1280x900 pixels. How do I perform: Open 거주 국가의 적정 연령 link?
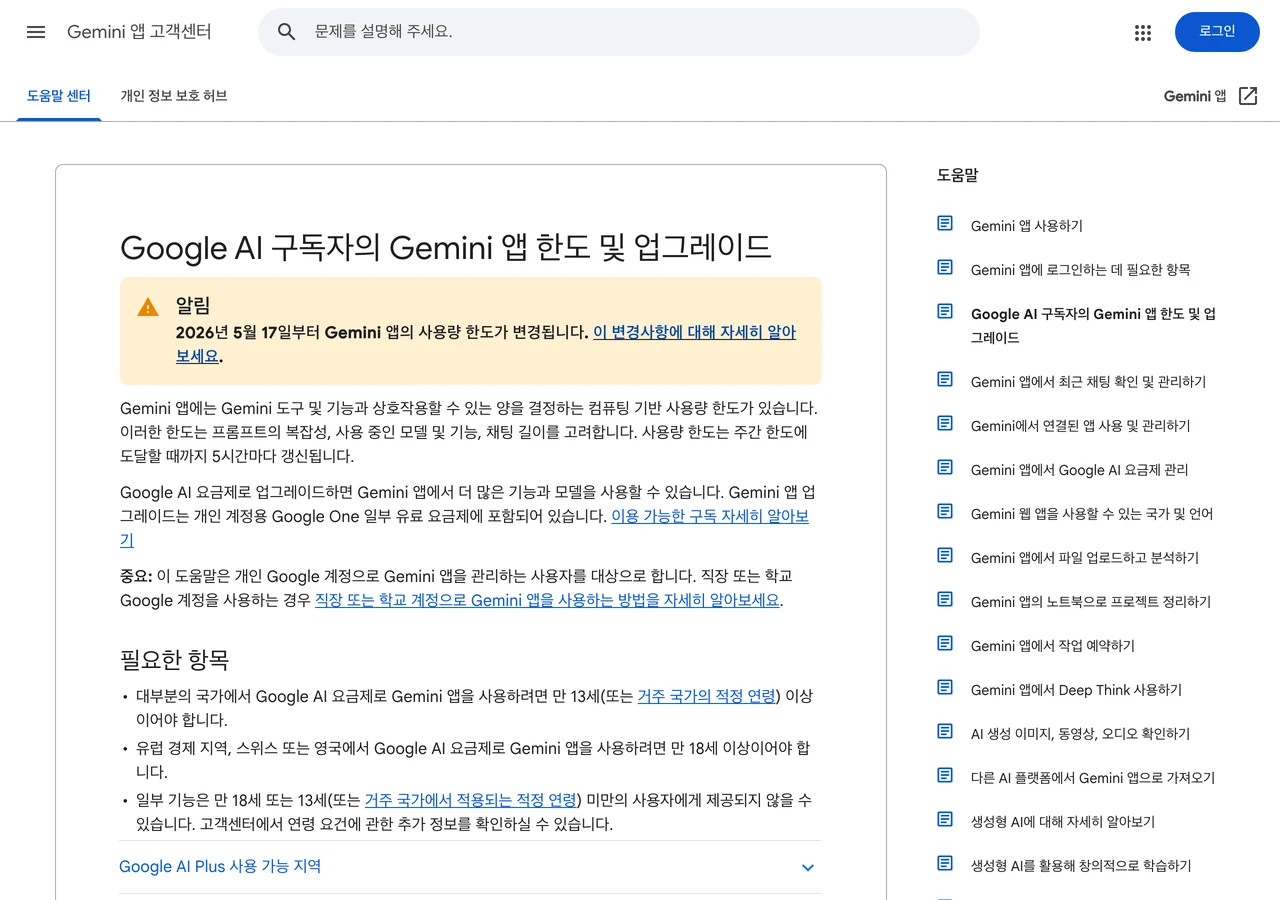click(x=706, y=696)
